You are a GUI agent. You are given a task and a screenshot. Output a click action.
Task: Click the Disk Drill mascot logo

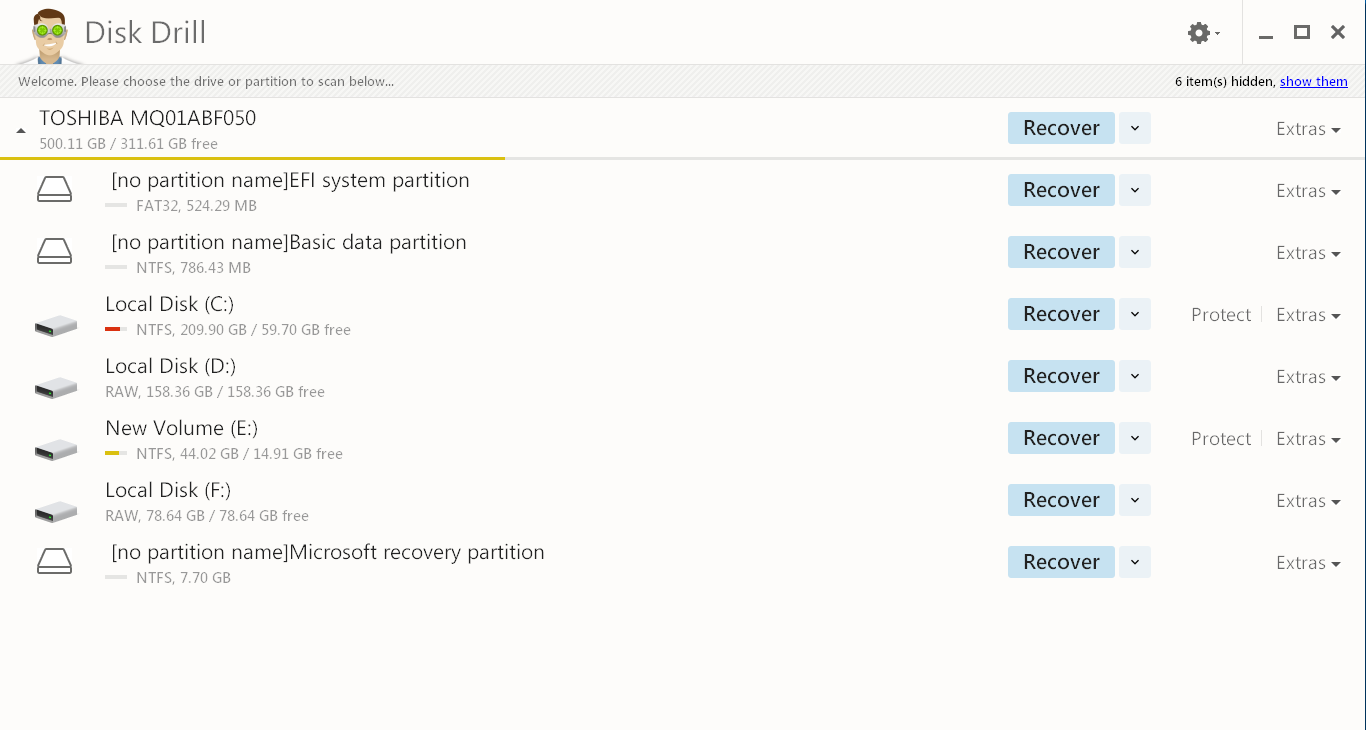coord(48,36)
